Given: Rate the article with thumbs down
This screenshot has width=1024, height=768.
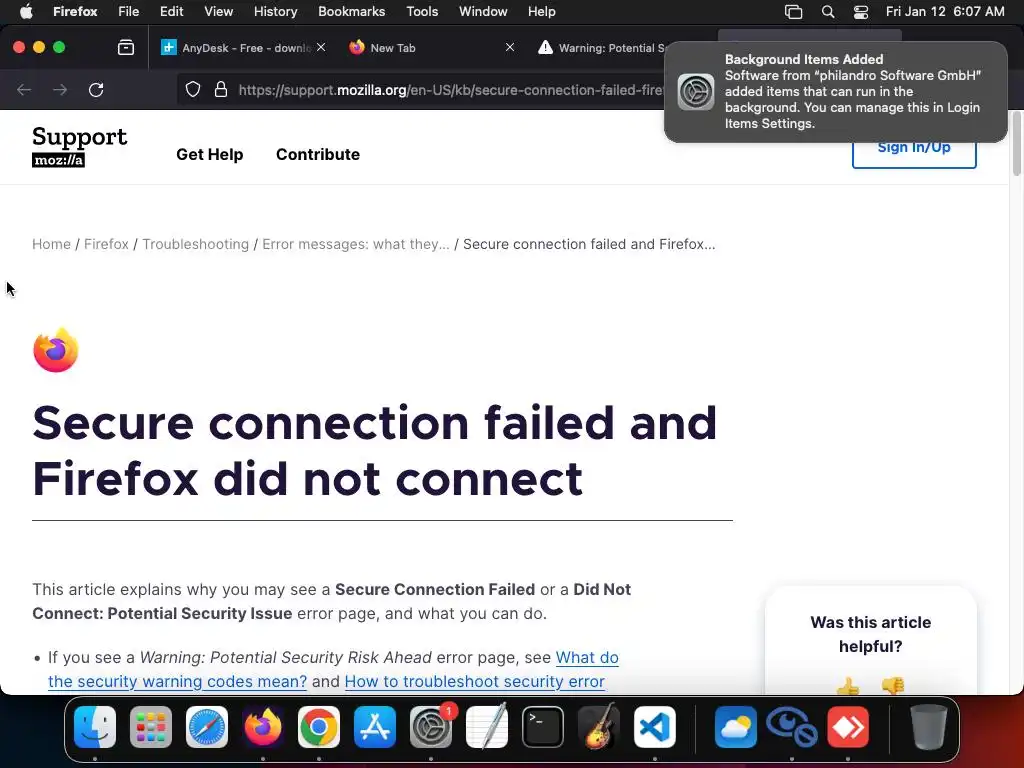Looking at the screenshot, I should (893, 686).
